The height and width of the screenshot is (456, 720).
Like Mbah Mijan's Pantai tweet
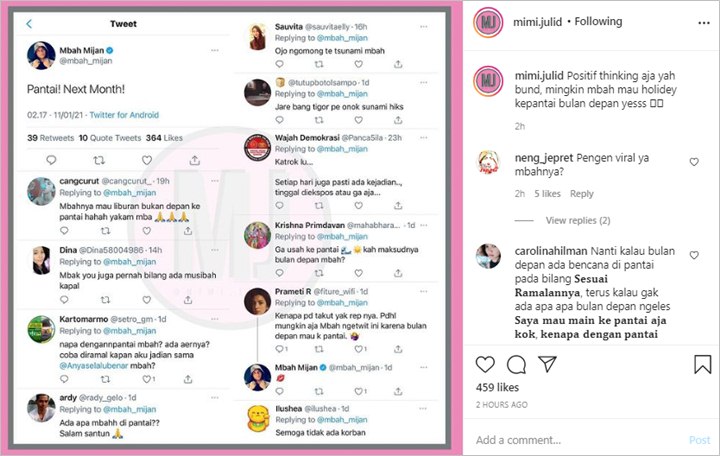[147, 160]
